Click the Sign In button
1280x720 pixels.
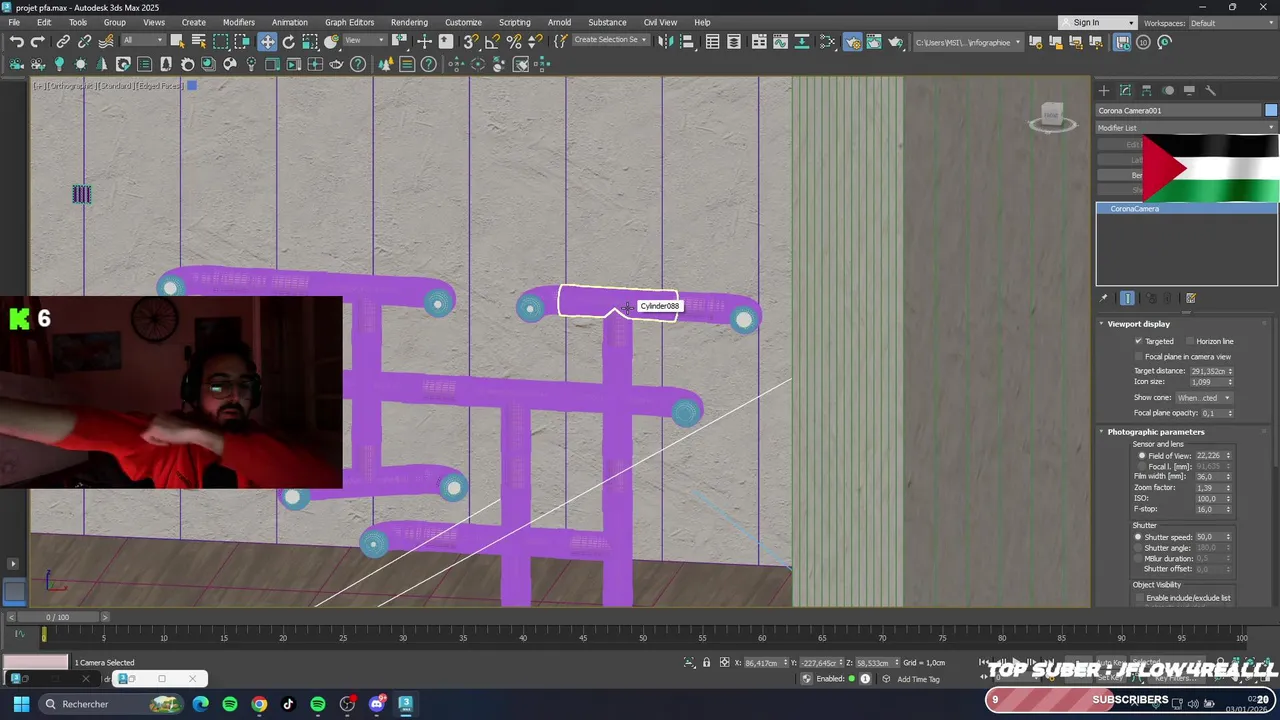1098,23
